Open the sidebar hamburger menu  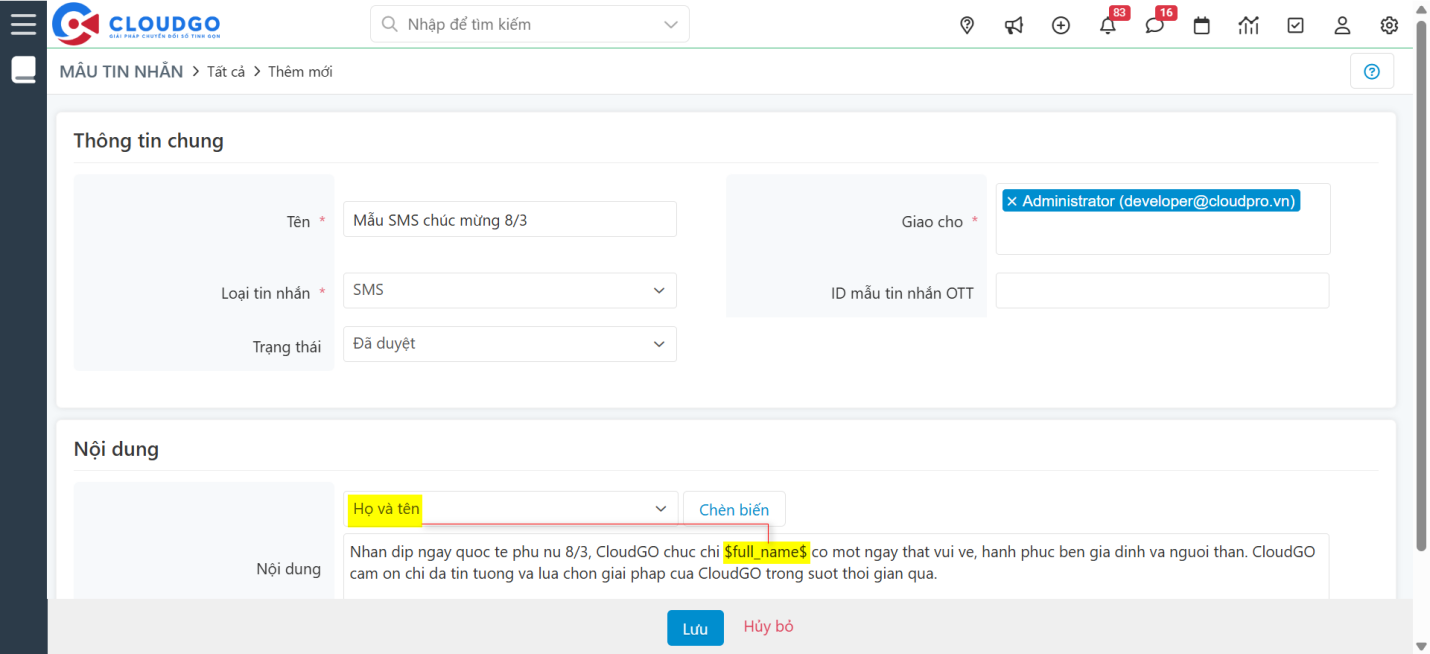point(23,22)
